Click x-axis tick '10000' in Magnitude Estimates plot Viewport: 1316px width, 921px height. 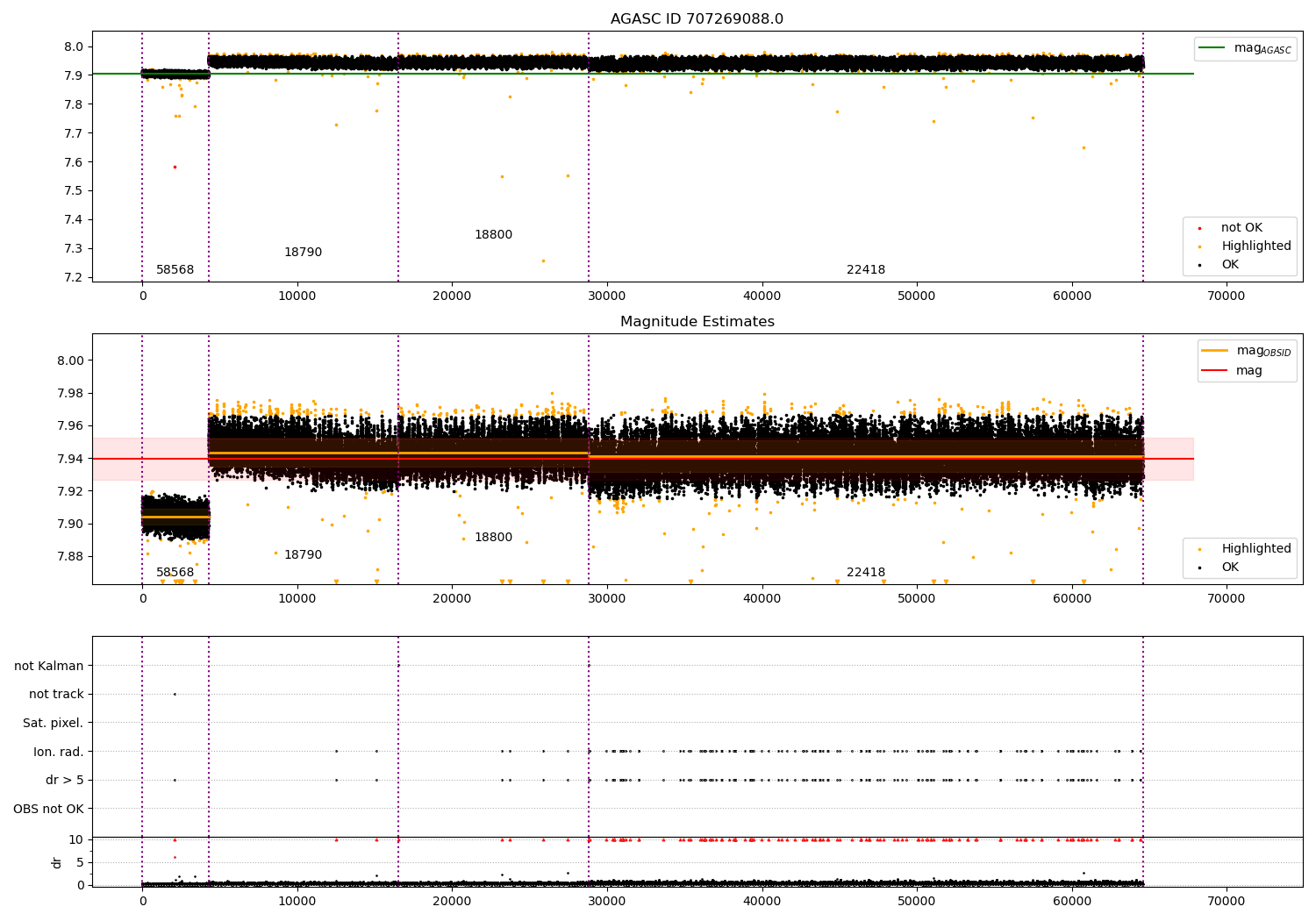(x=297, y=599)
